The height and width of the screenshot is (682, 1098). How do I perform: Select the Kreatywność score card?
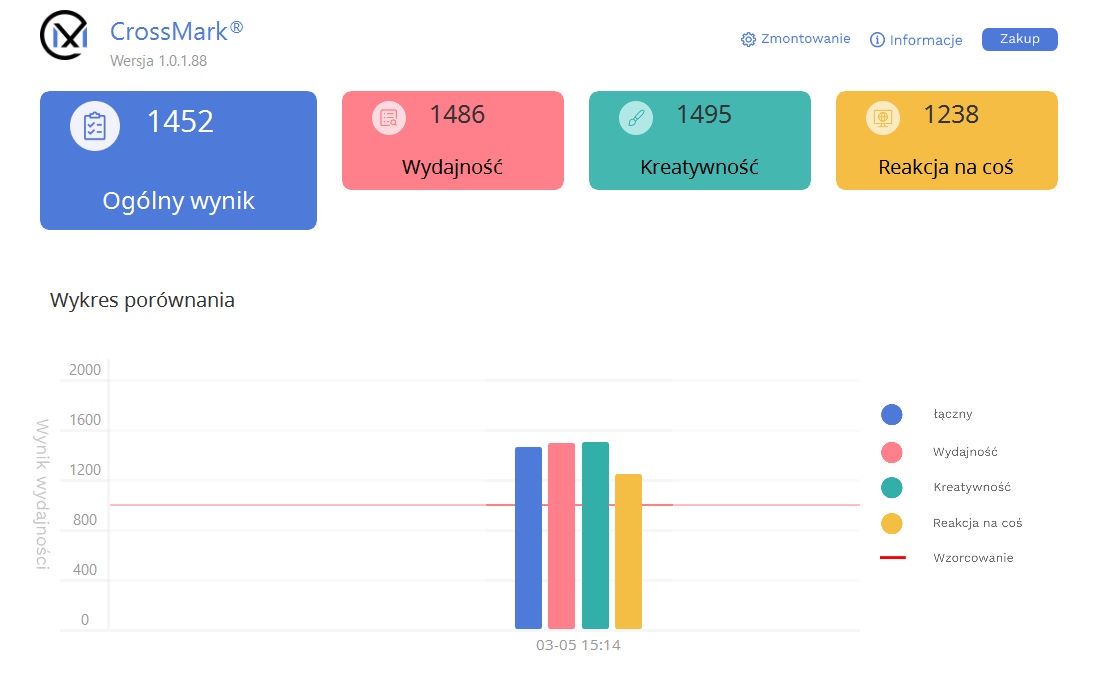[700, 140]
